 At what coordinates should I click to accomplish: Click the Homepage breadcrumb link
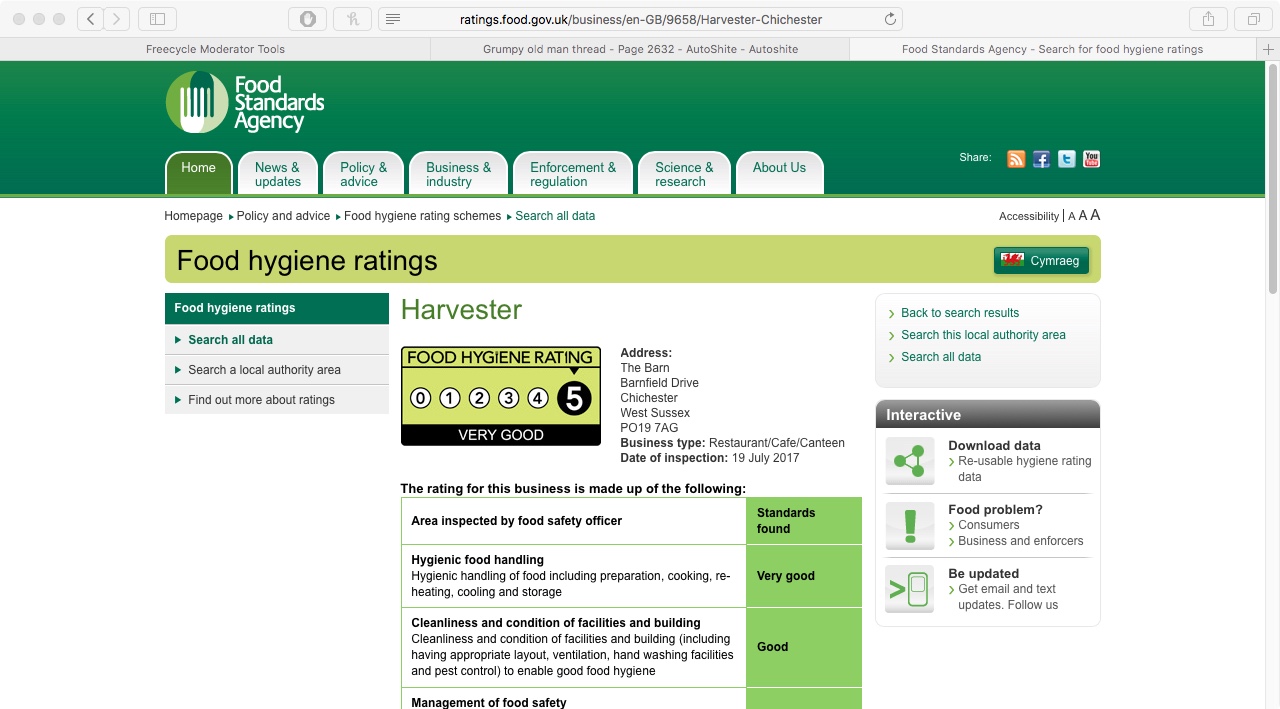194,216
